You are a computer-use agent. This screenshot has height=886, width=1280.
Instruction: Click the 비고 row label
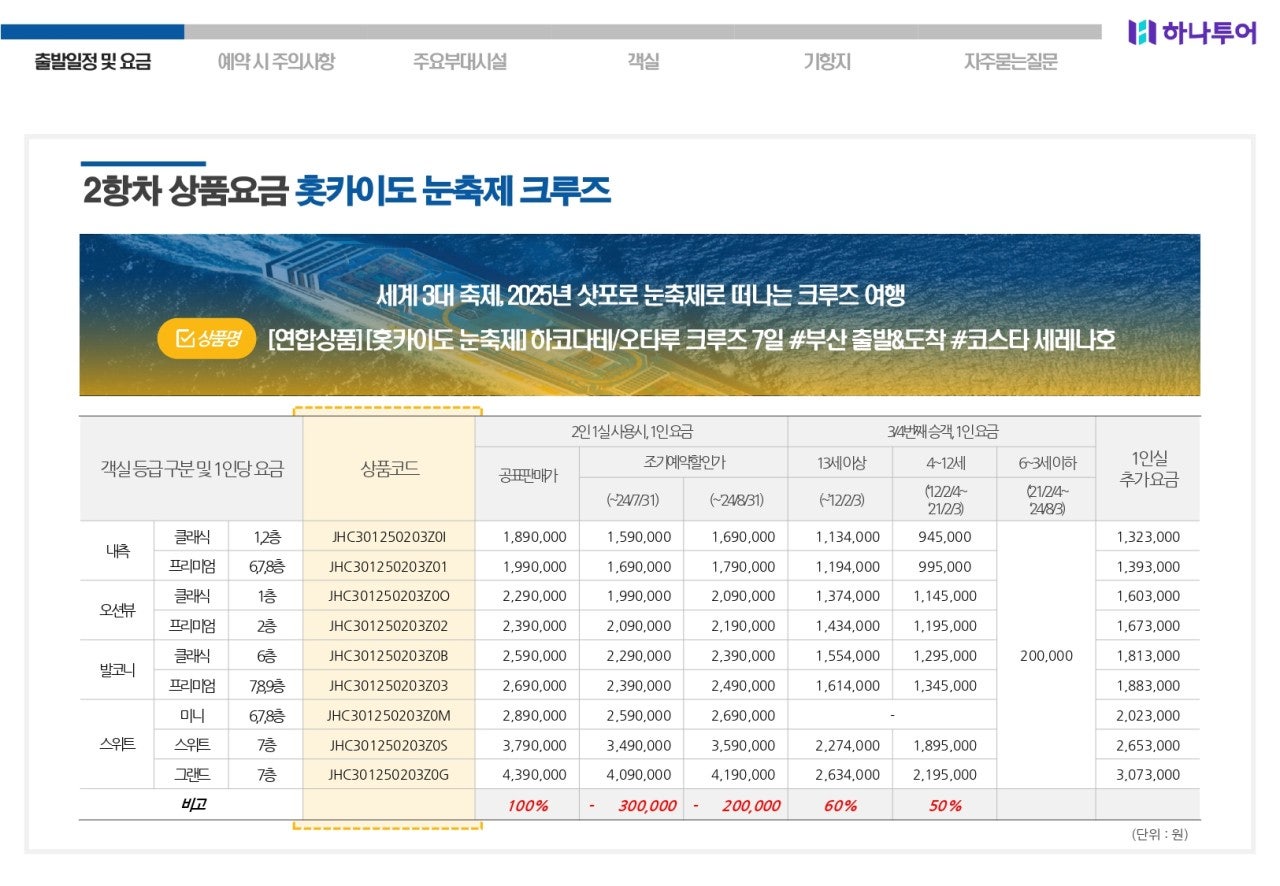(x=192, y=804)
